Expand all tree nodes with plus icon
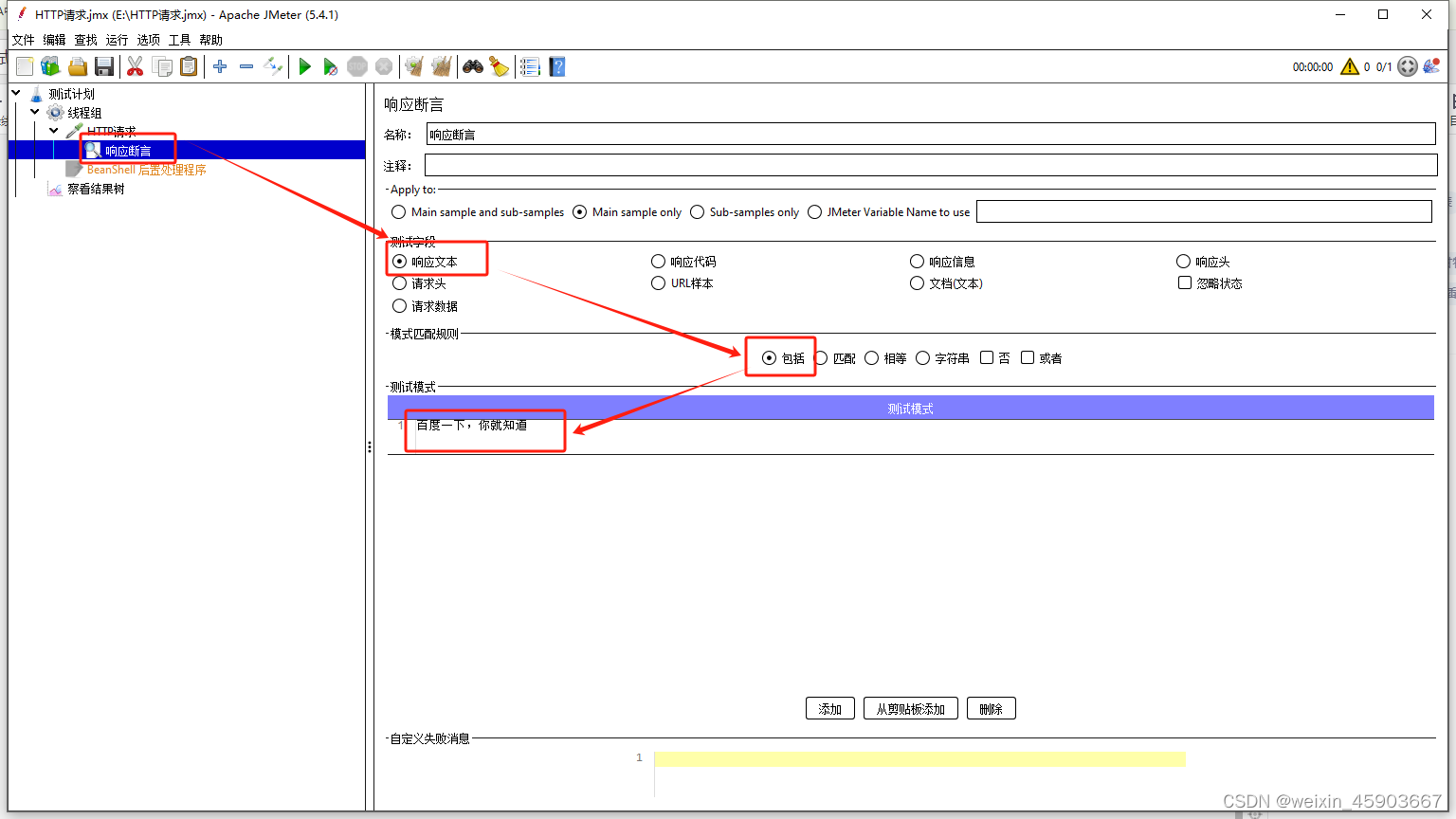The height and width of the screenshot is (819, 1456). [x=220, y=66]
